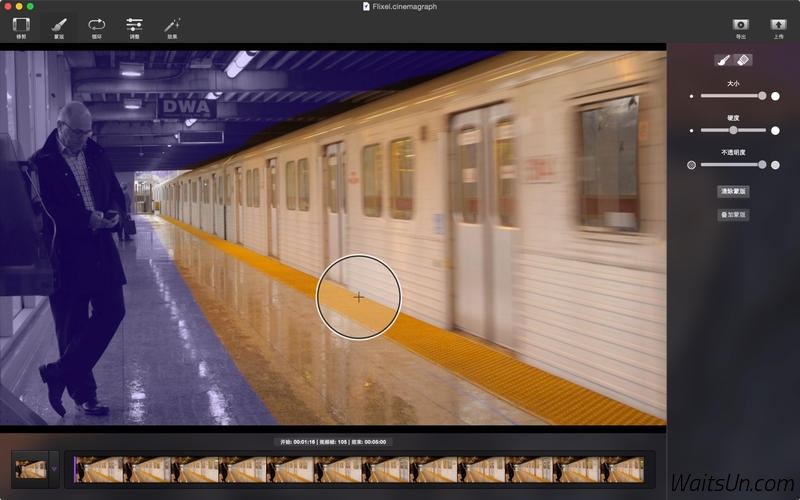Switch to the paint brush mask mode
The image size is (800, 500).
(x=723, y=60)
